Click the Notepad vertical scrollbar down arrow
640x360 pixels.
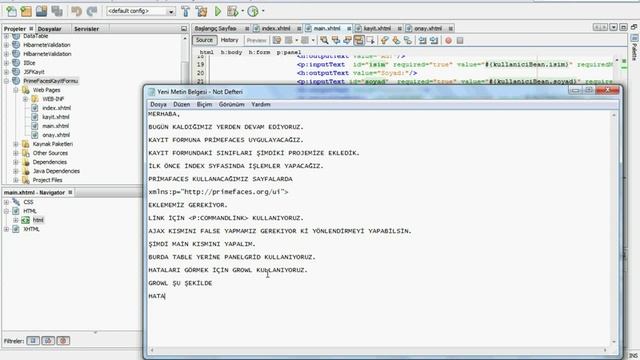[x=614, y=342]
